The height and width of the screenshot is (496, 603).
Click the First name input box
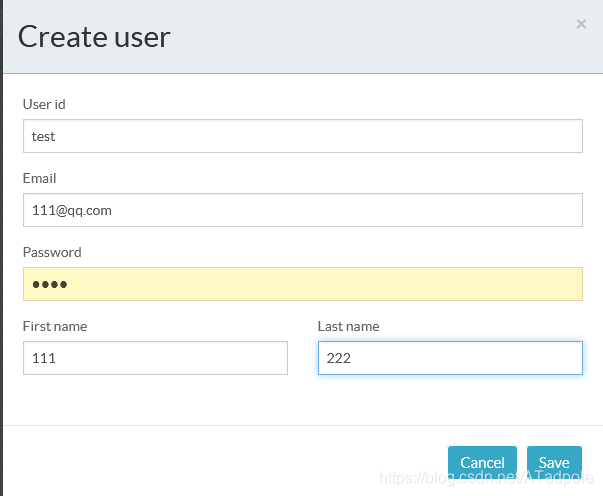click(x=155, y=358)
